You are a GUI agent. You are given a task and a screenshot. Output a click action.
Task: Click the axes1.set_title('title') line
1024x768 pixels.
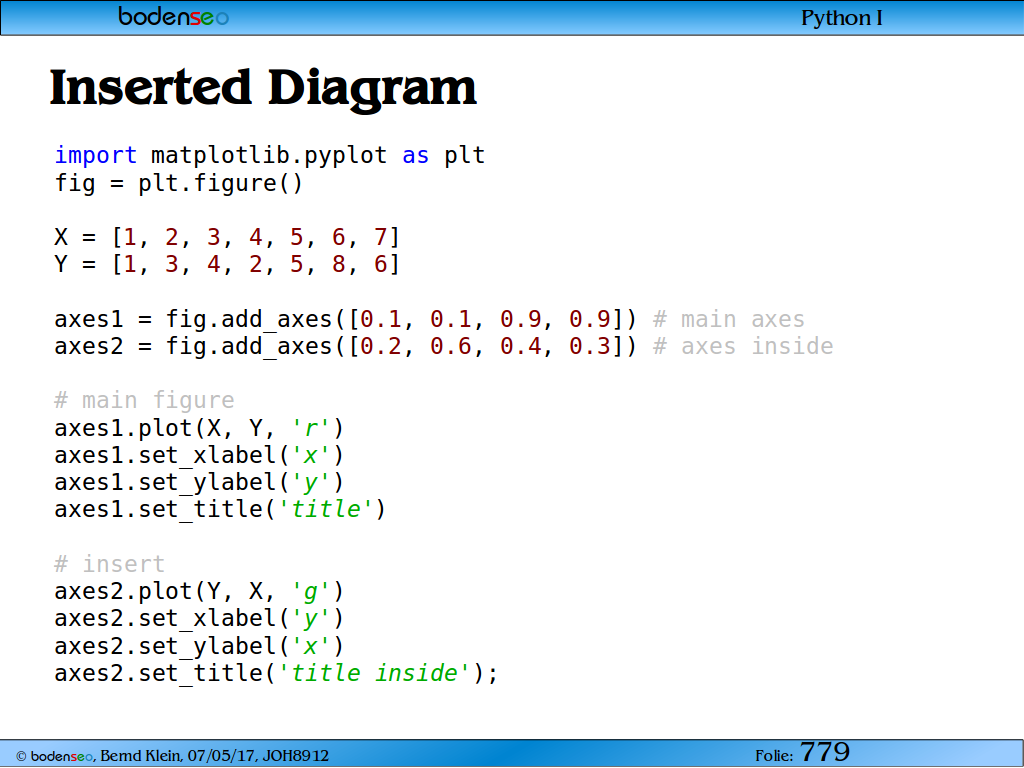[x=220, y=509]
